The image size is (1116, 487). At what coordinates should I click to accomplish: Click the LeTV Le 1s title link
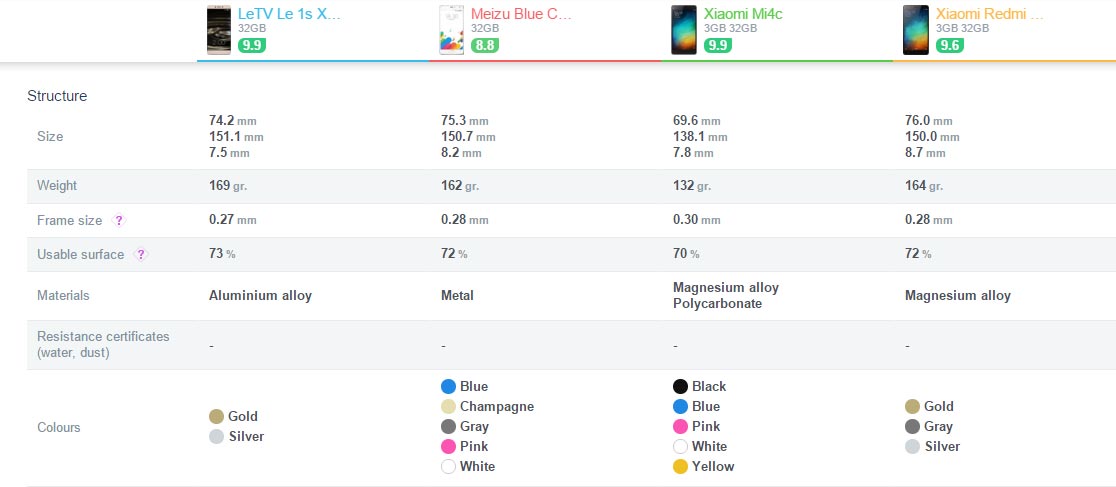click(289, 14)
